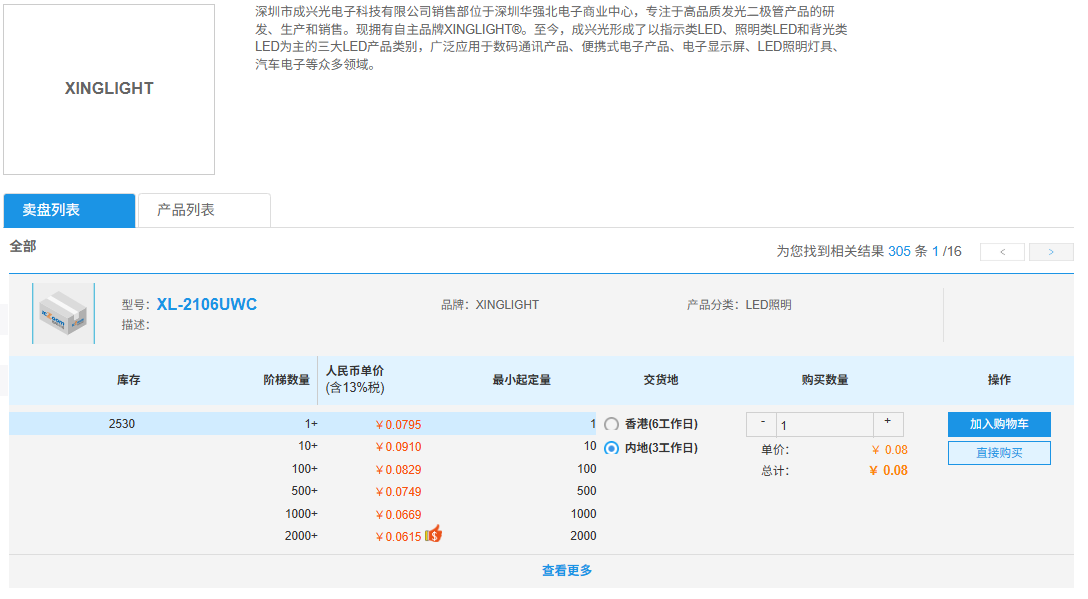Click the 1000+ tier quantity label
Viewport: 1088px width, 599px height.
(x=301, y=514)
